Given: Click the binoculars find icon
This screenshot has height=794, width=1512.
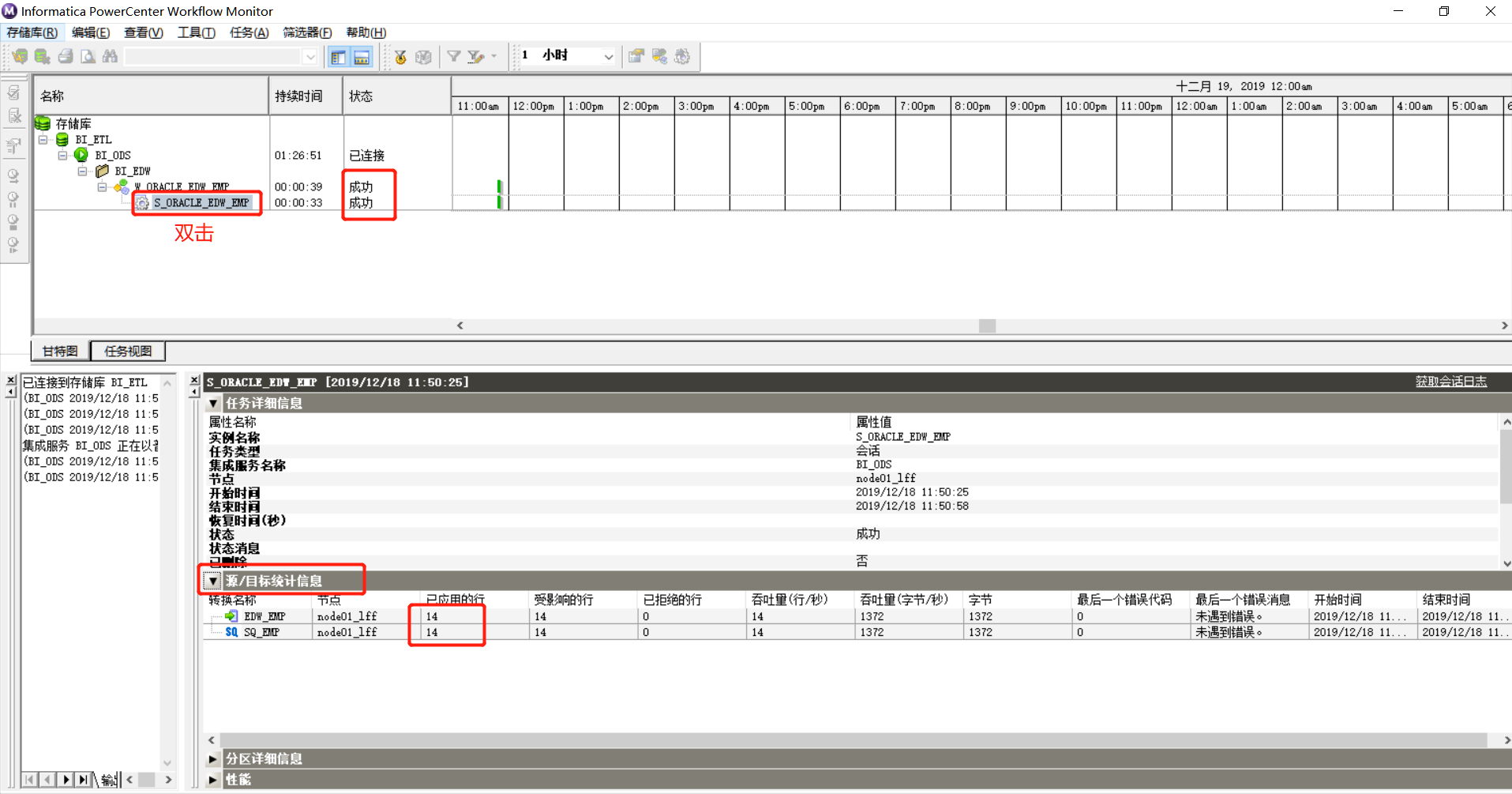Looking at the screenshot, I should coord(110,56).
